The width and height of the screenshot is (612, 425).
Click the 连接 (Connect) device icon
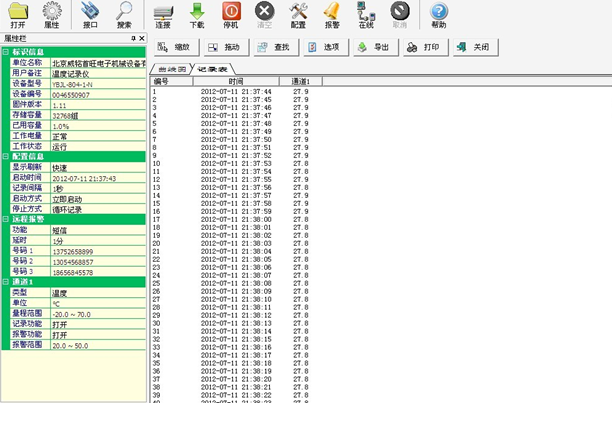[x=163, y=14]
